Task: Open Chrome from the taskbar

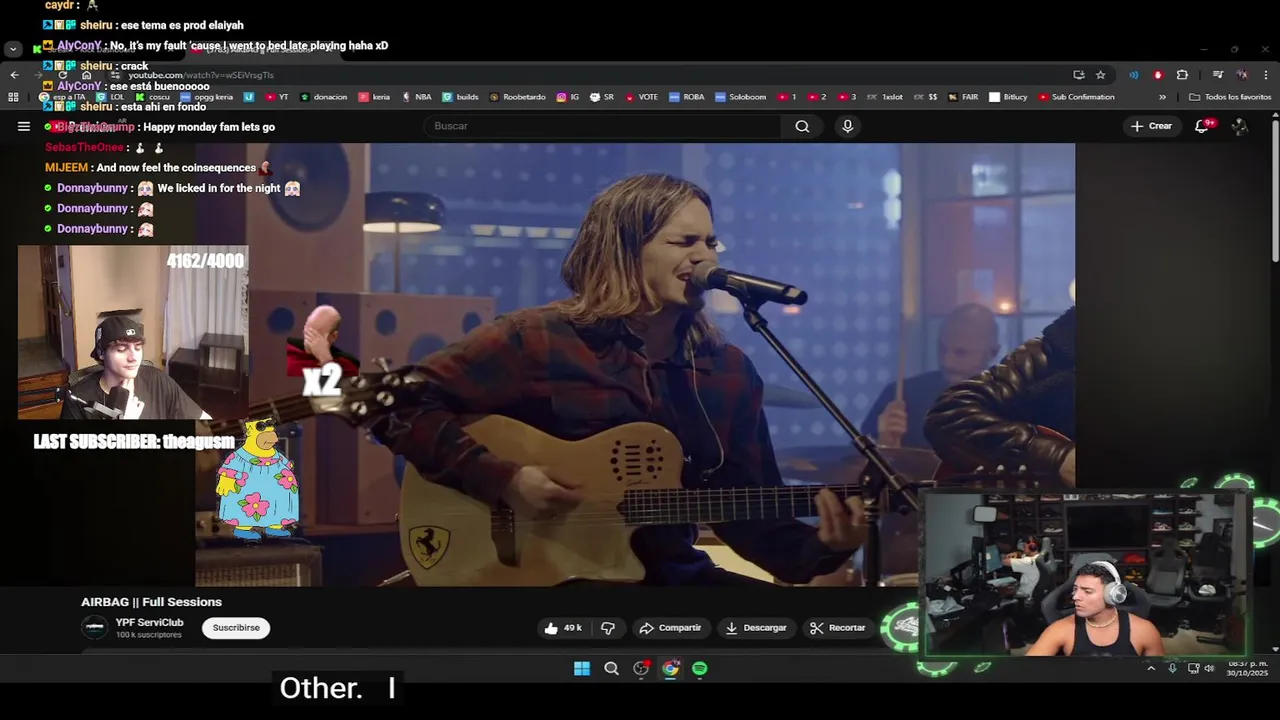Action: 670,669
